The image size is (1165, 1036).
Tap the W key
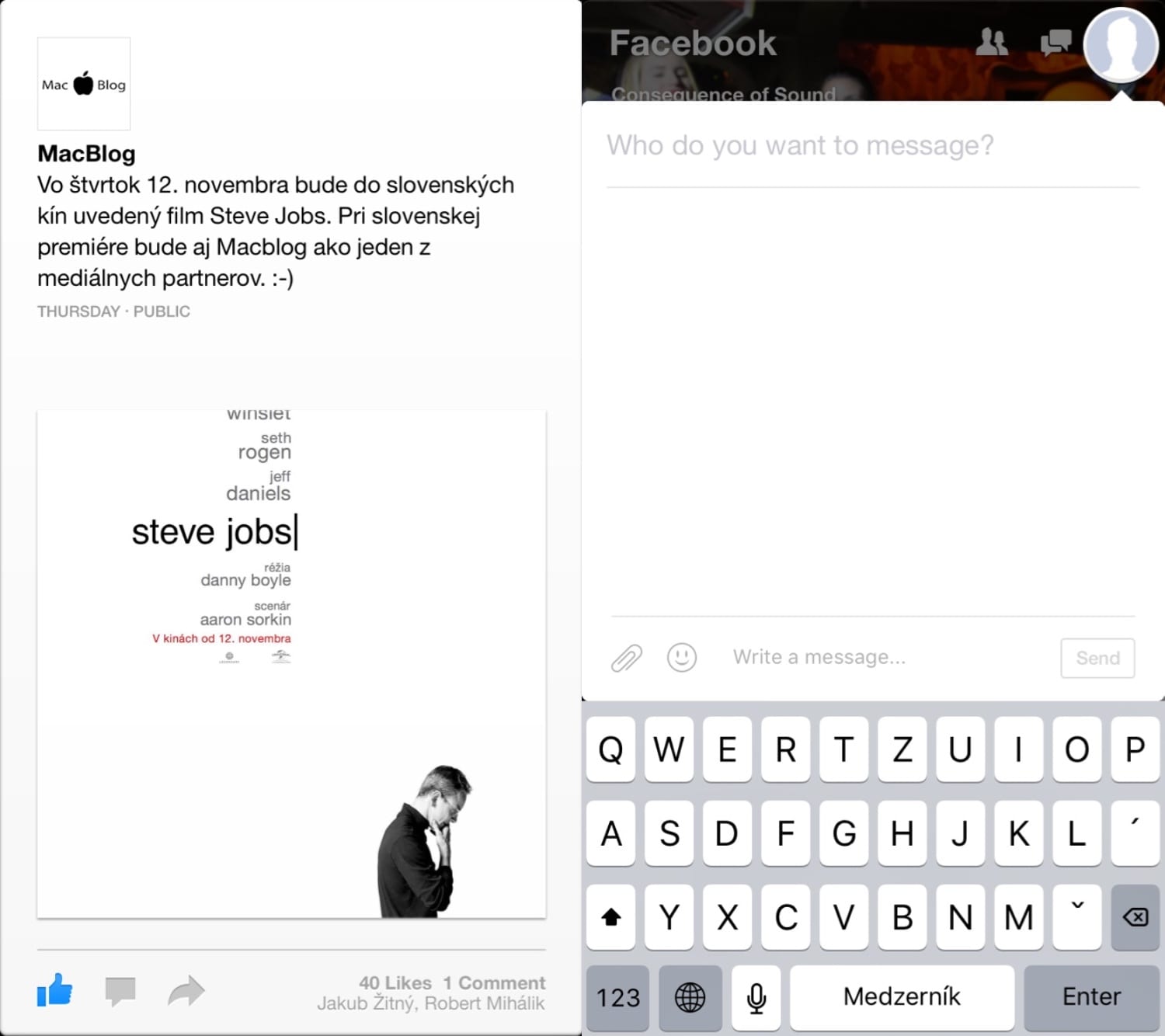(669, 749)
